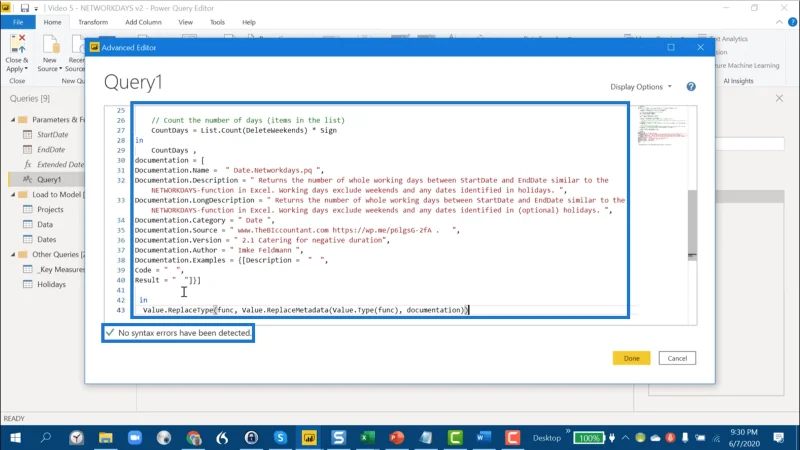Click the Desktop toolbar label
Image resolution: width=800 pixels, height=450 pixels.
(546, 438)
